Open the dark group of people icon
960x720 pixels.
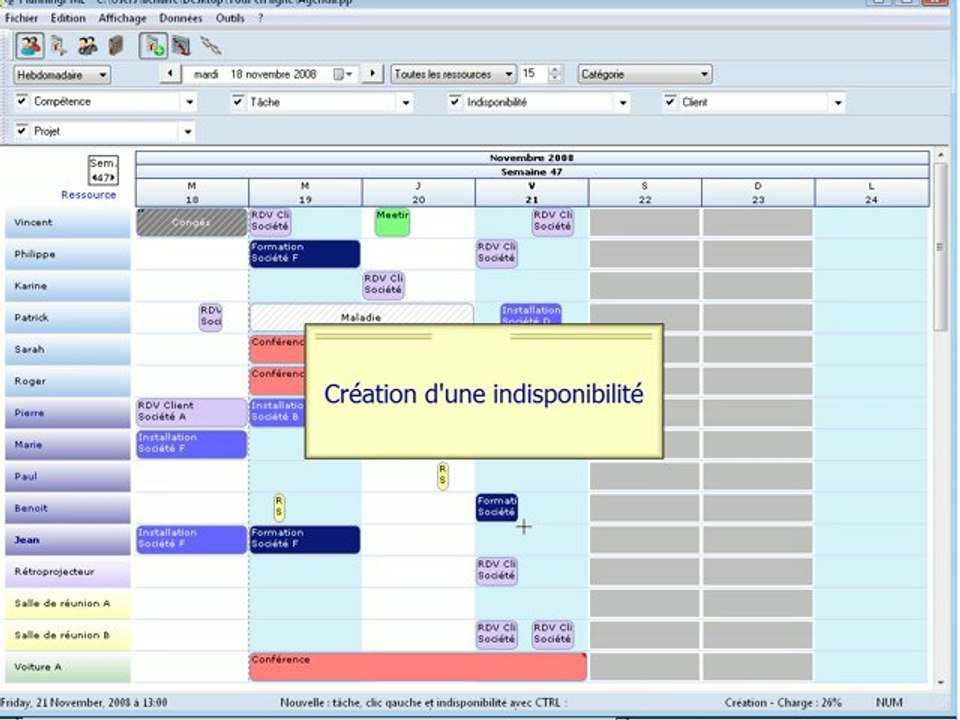[x=88, y=46]
